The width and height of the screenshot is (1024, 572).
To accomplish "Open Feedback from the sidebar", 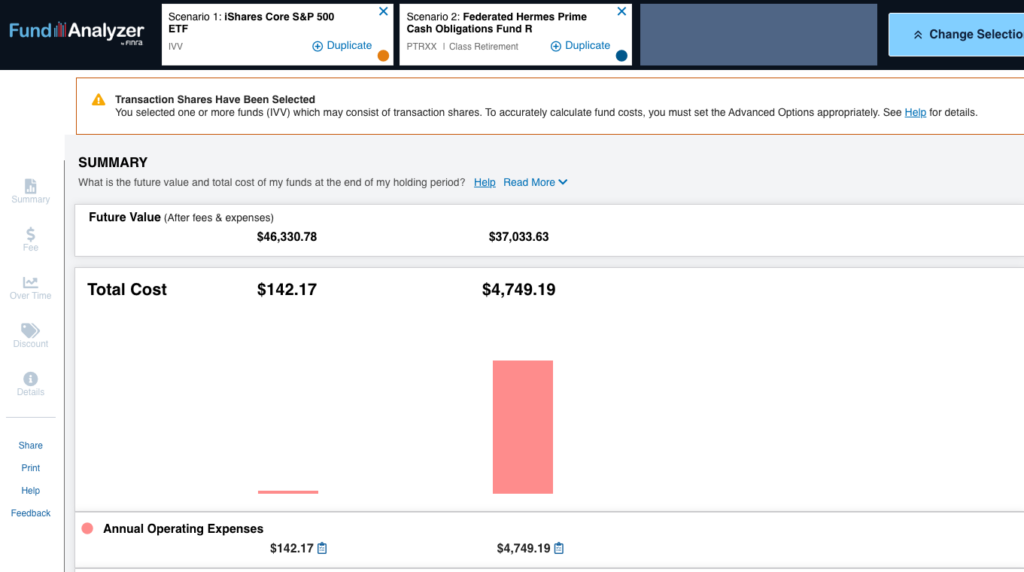I will 30,513.
